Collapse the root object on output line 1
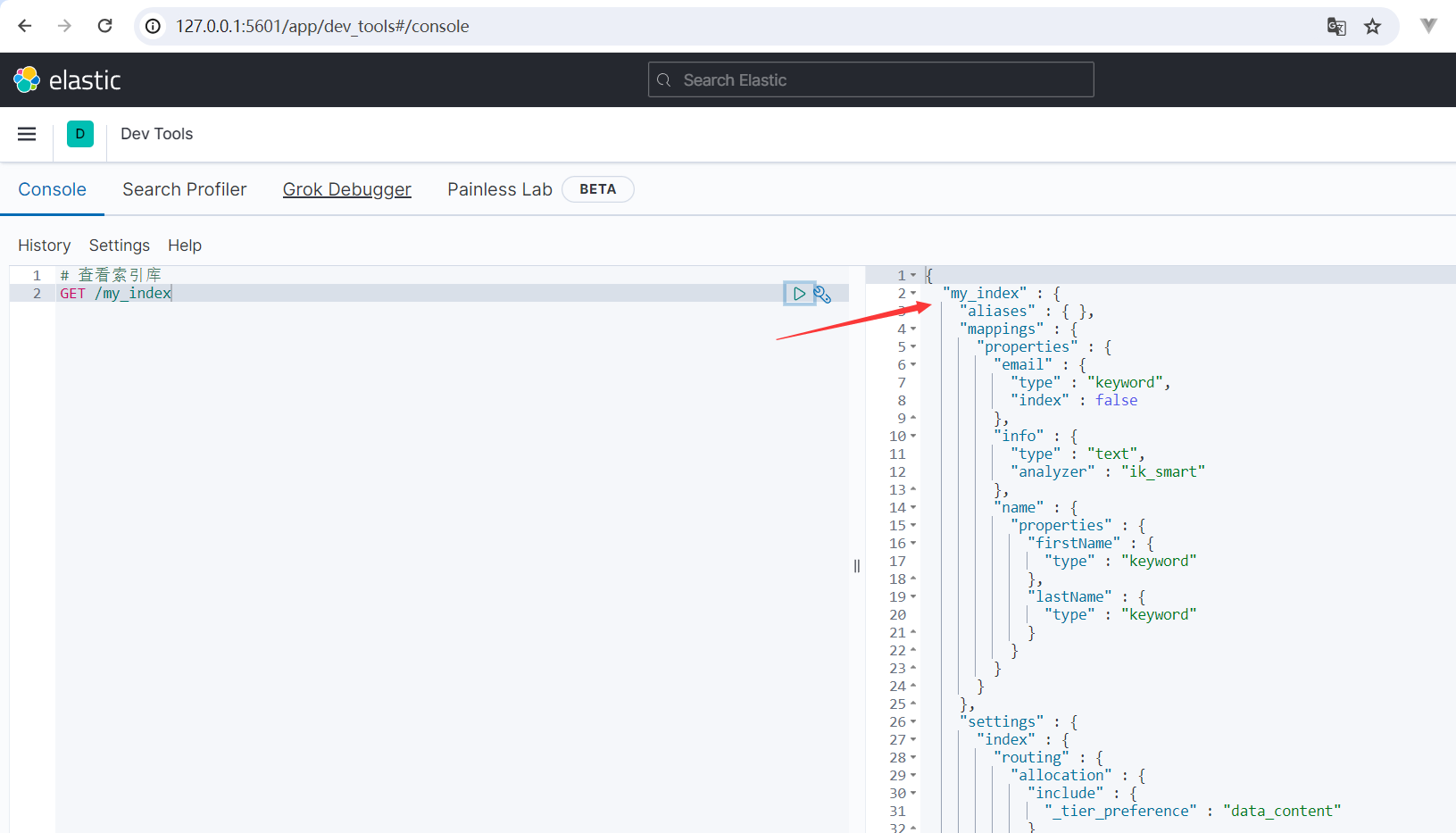Viewport: 1456px width, 833px height. 913,276
